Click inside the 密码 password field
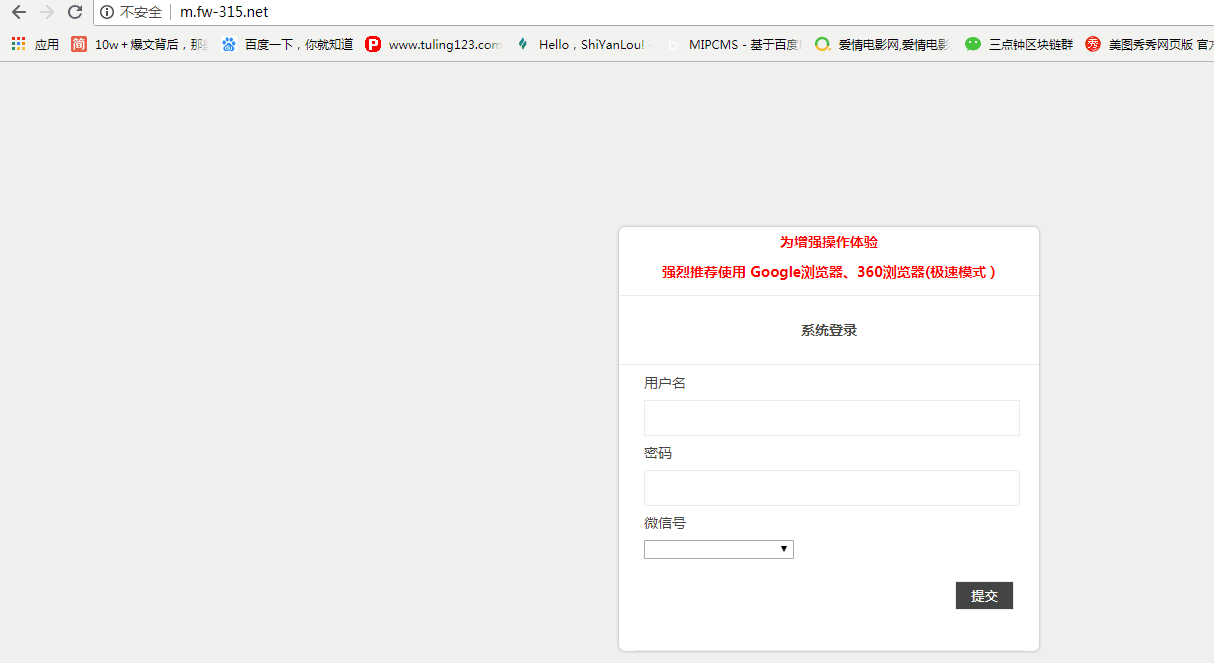 click(830, 487)
